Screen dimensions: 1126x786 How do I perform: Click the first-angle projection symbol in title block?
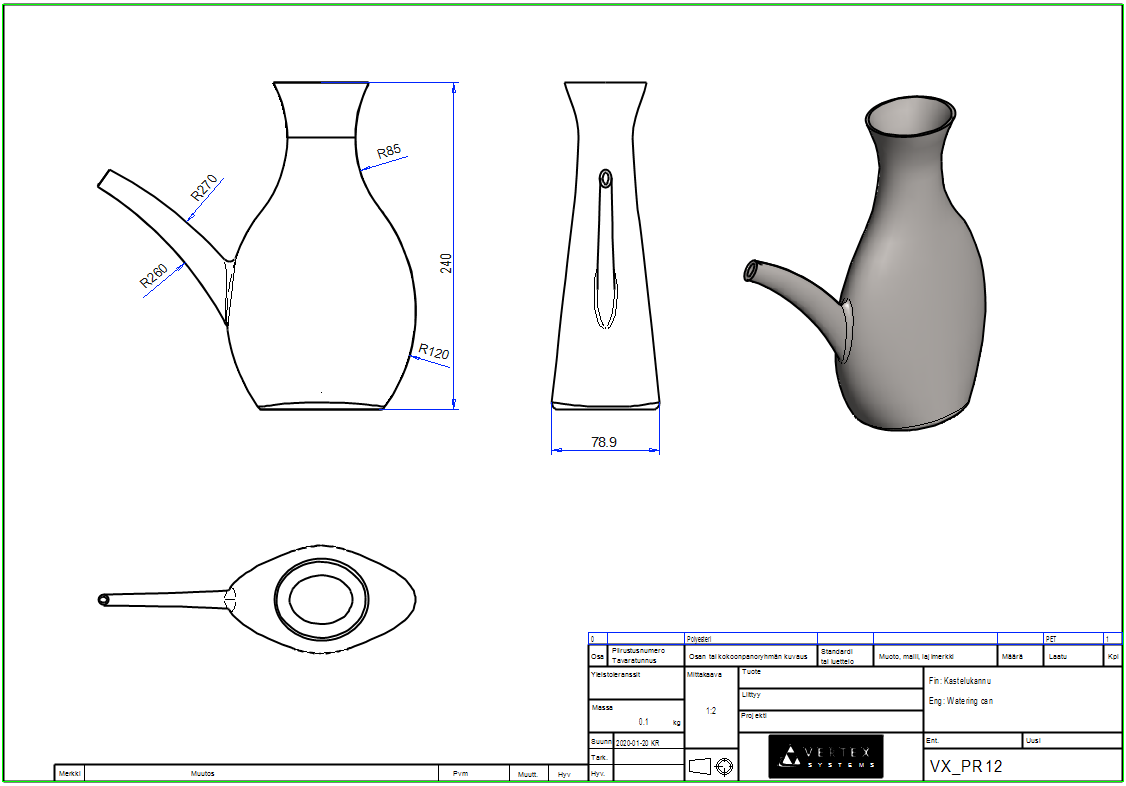tap(712, 766)
